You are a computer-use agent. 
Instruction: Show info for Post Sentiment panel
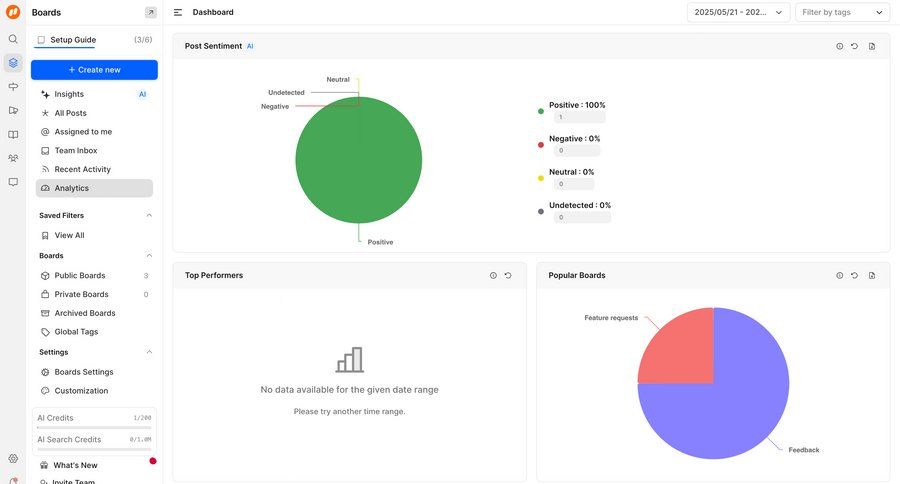tap(840, 46)
